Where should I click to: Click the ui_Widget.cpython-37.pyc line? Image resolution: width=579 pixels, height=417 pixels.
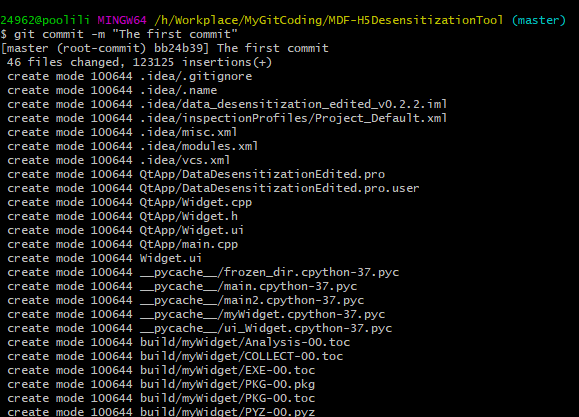(199, 329)
